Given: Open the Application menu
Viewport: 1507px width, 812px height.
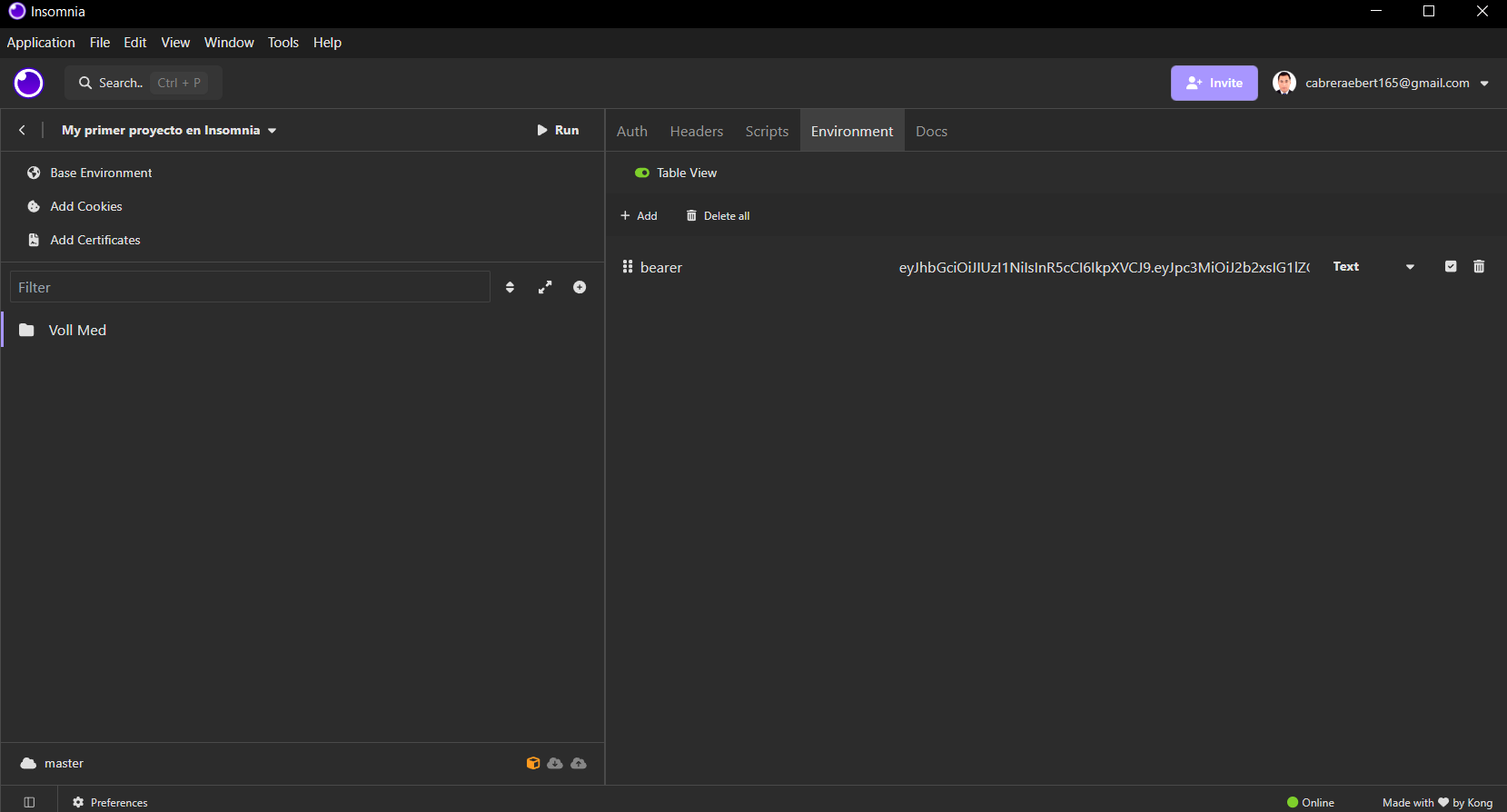Looking at the screenshot, I should tap(41, 43).
